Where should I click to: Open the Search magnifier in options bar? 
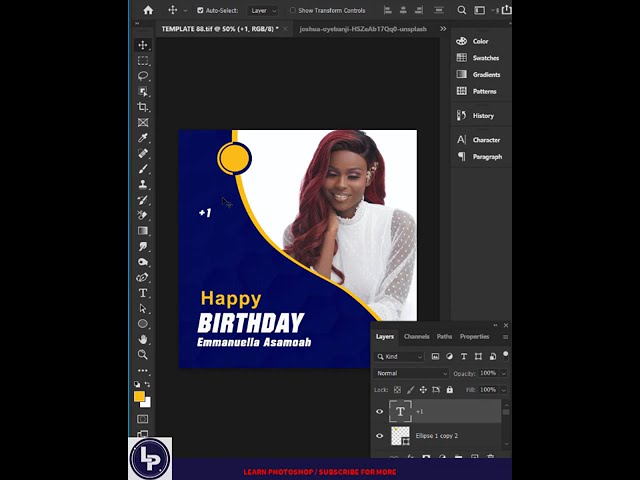462,10
